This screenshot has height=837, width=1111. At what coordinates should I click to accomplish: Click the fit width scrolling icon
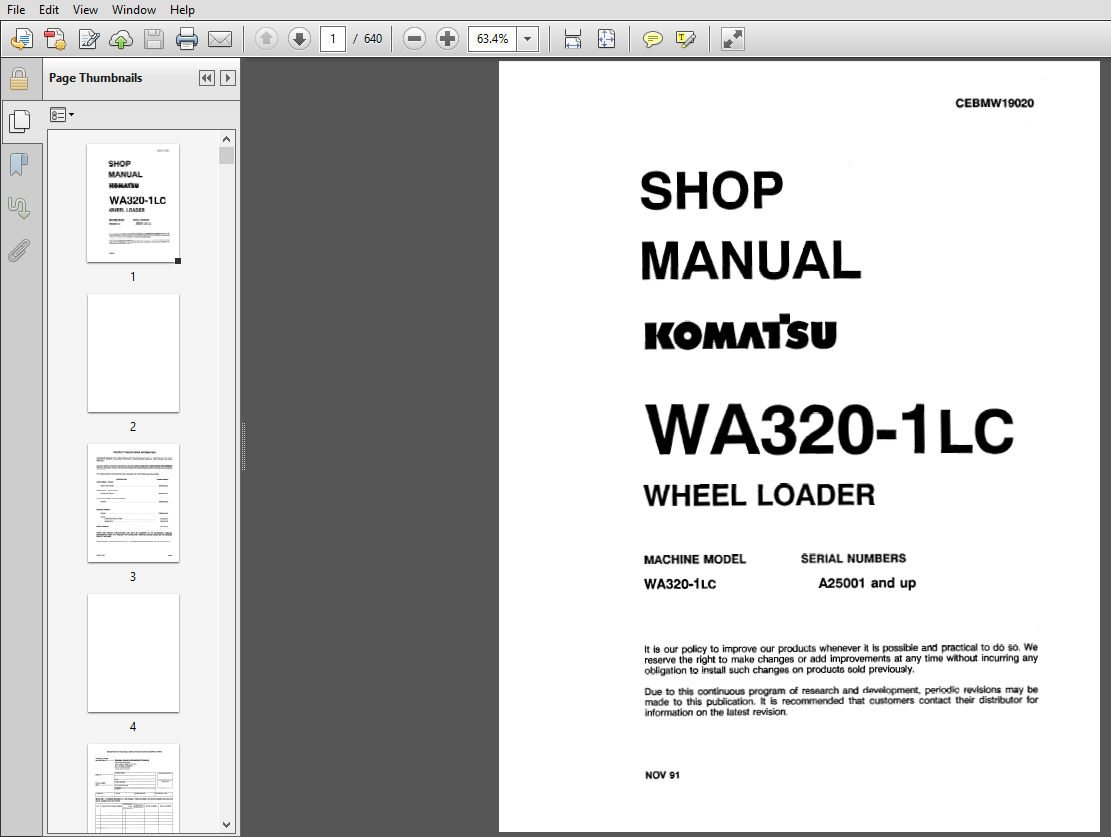573,39
